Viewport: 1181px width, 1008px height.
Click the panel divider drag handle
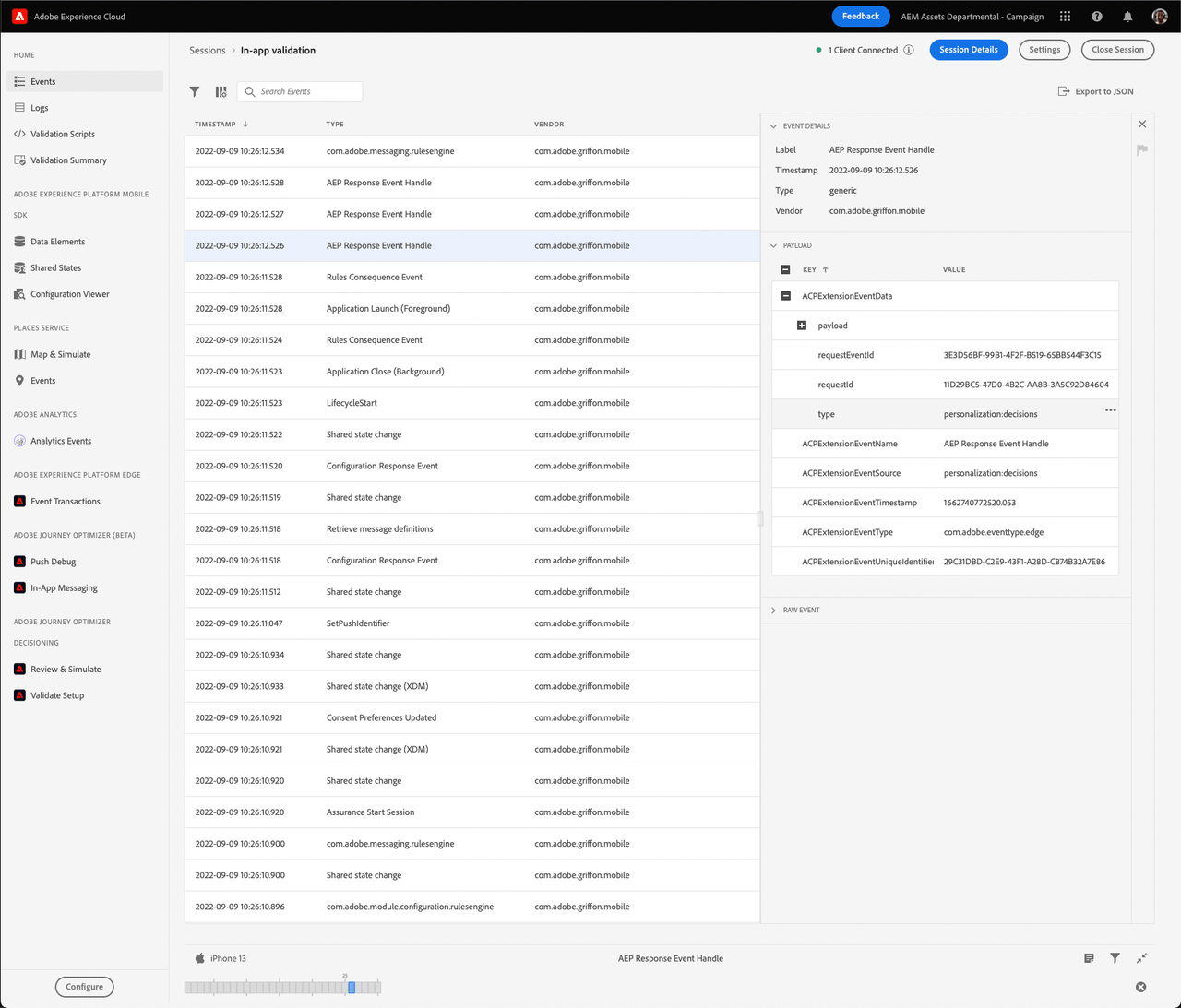click(x=760, y=519)
